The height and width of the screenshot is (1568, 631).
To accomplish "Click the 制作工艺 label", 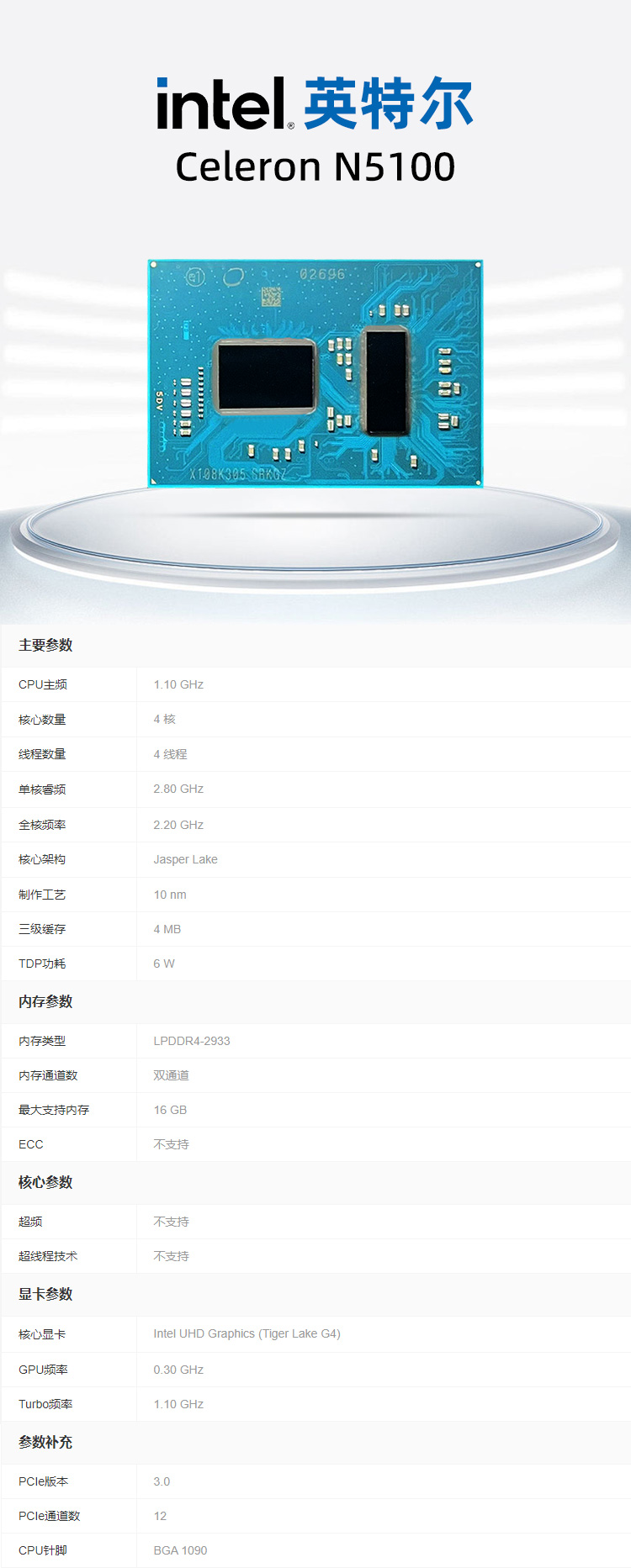I will 42,895.
